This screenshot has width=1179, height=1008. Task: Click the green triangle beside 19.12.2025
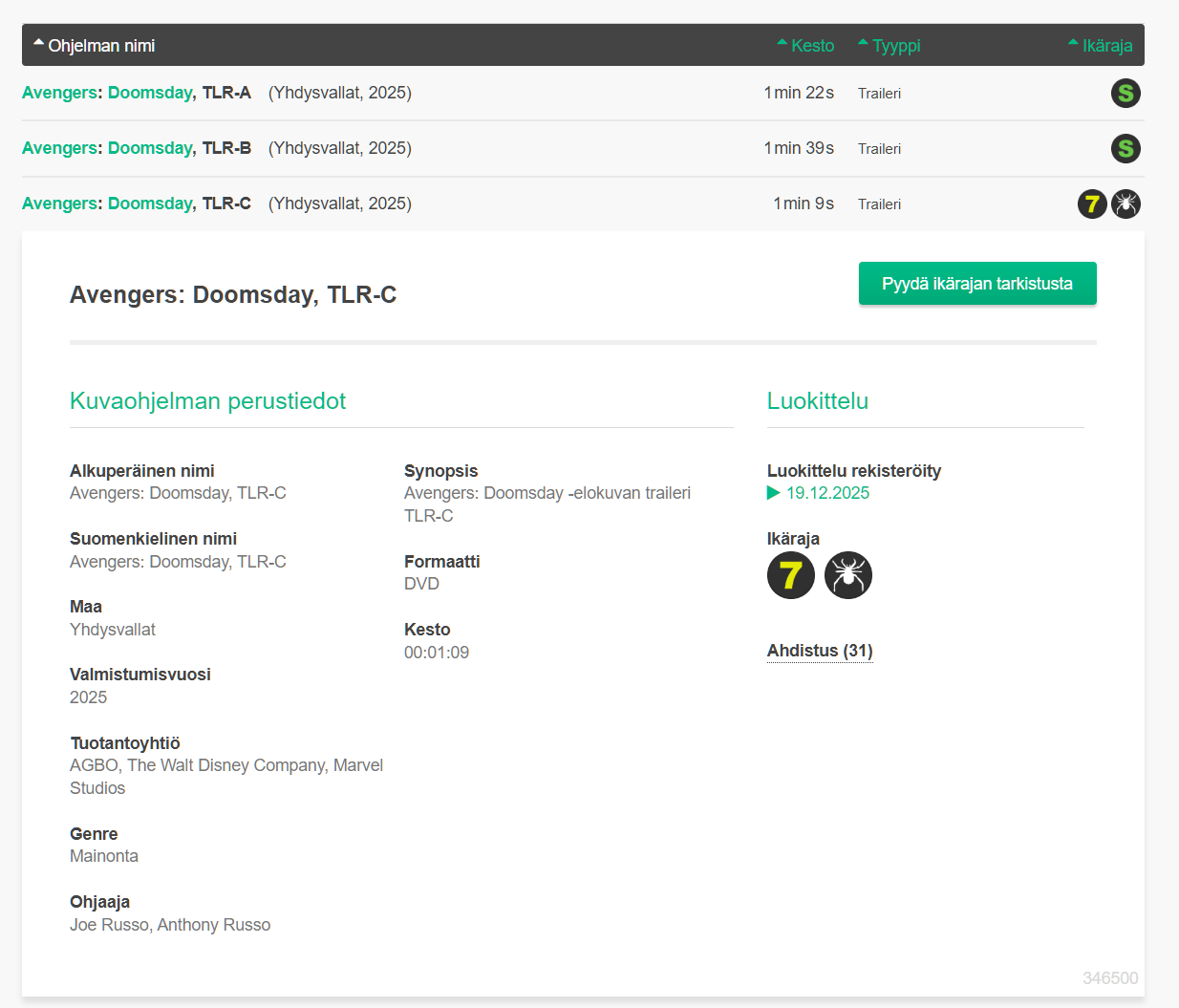(x=774, y=493)
